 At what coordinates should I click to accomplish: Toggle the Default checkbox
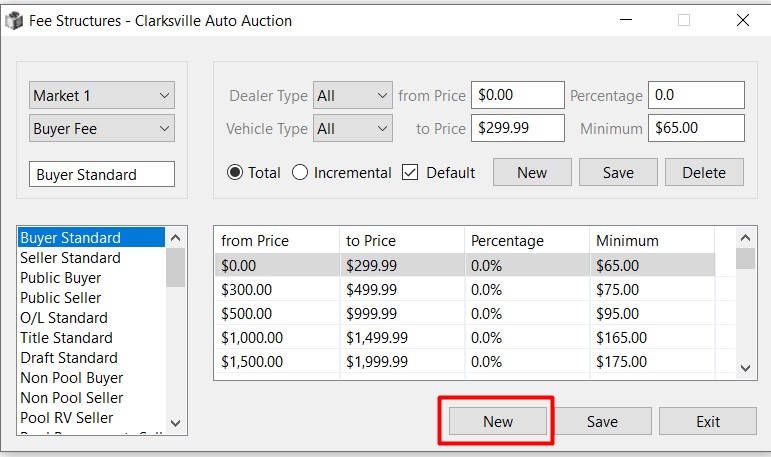pyautogui.click(x=410, y=172)
